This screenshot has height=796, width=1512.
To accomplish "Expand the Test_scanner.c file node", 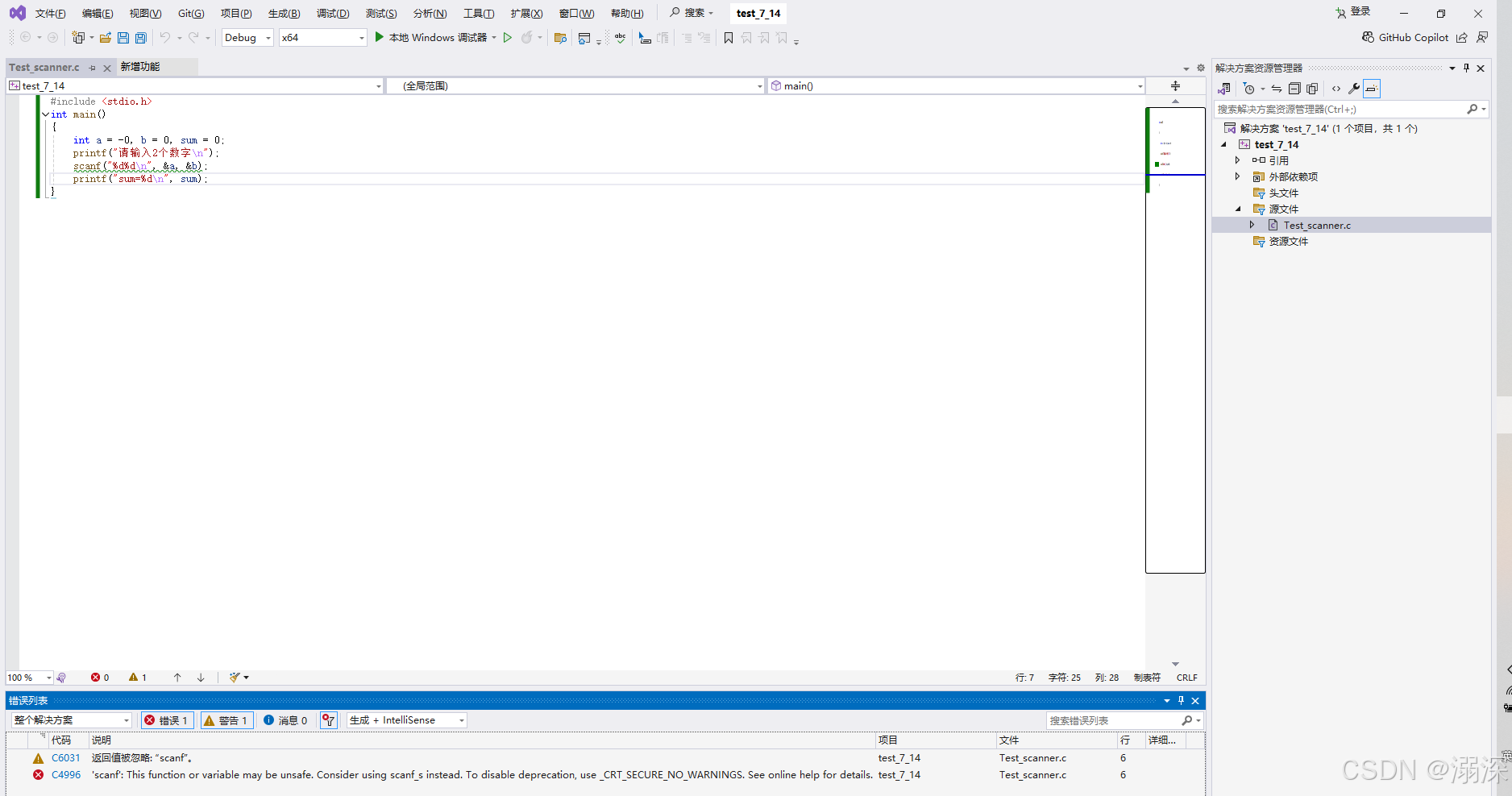I will (x=1252, y=225).
